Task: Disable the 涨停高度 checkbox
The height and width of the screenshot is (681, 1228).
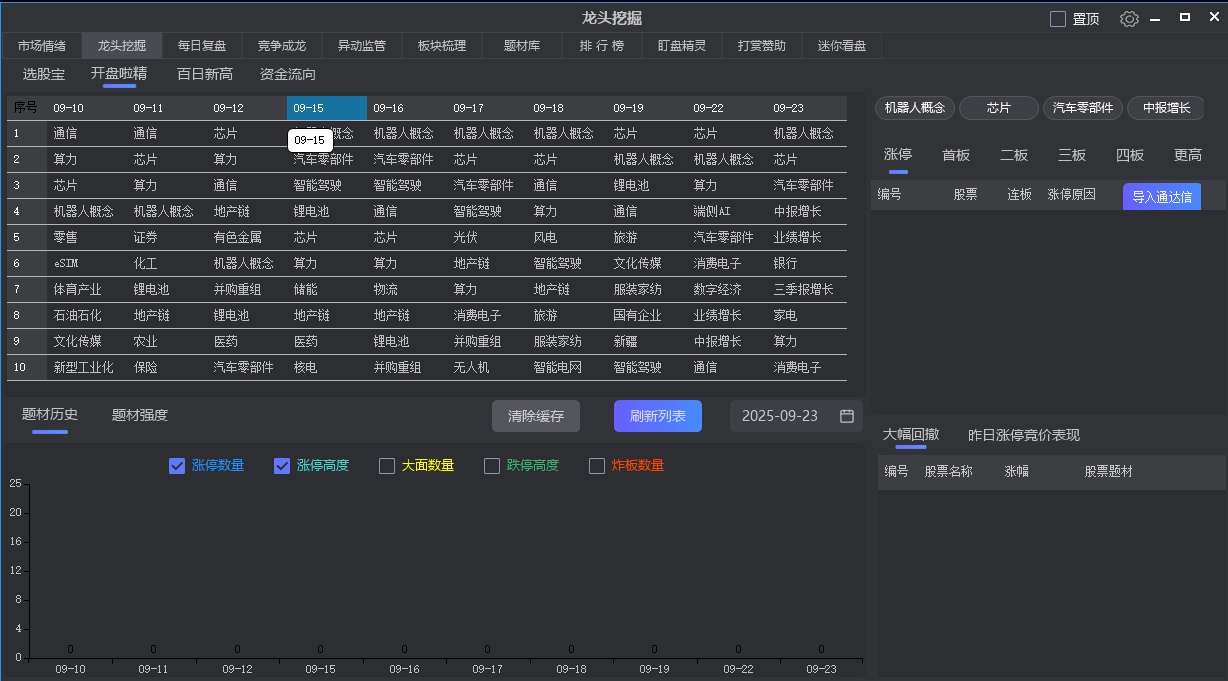Action: click(x=282, y=465)
